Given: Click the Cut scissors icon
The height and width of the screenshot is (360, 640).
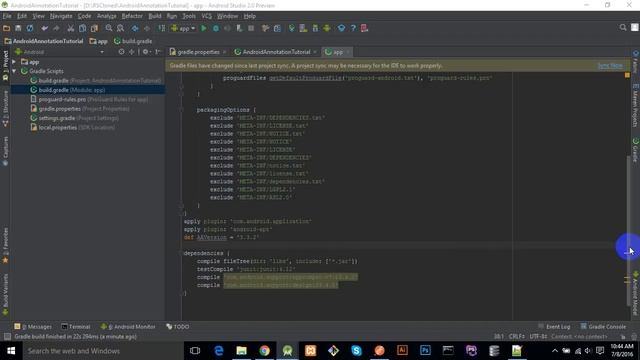Looking at the screenshot, I should coord(71,28).
